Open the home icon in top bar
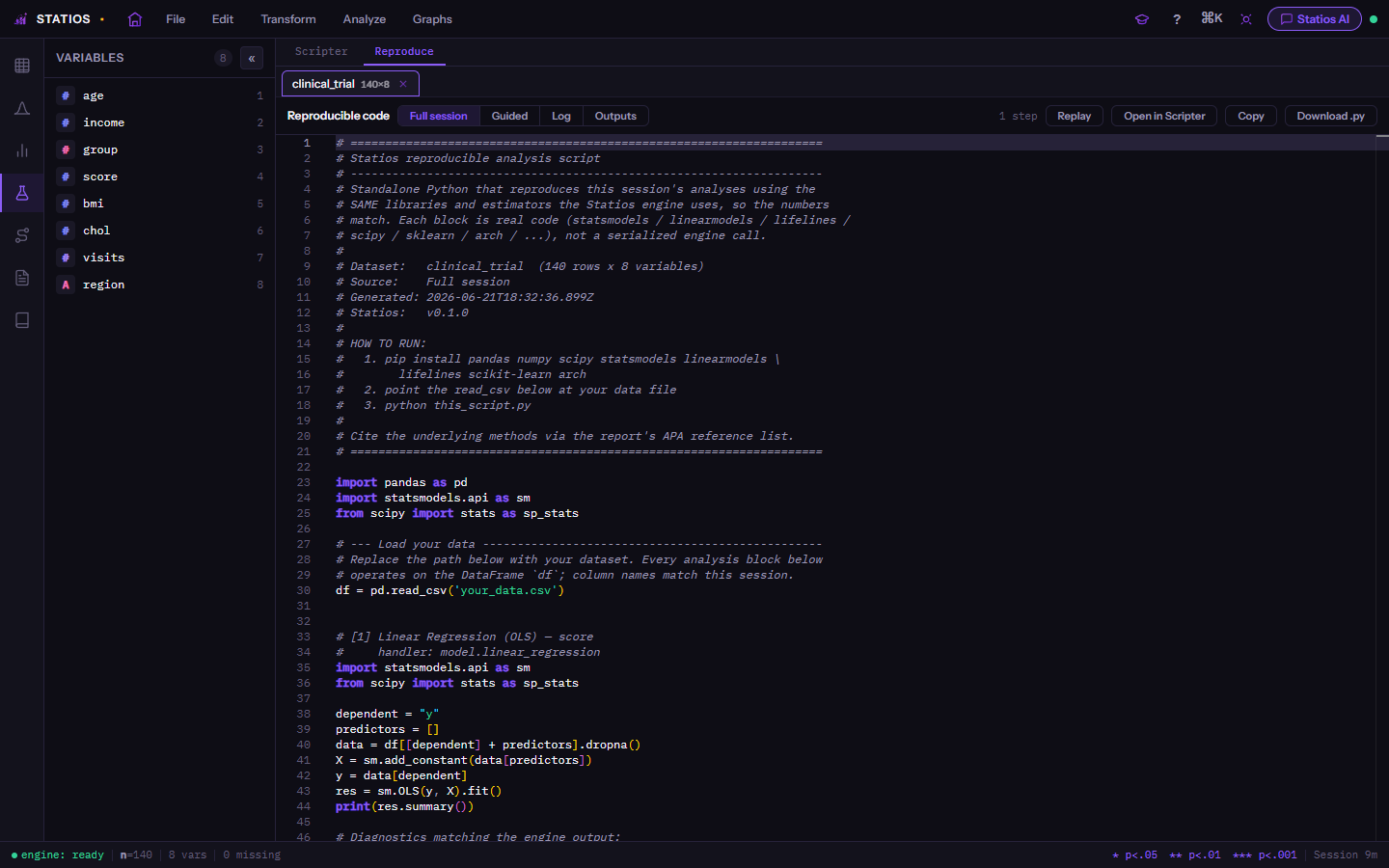Viewport: 1389px width, 868px height. pyautogui.click(x=135, y=19)
